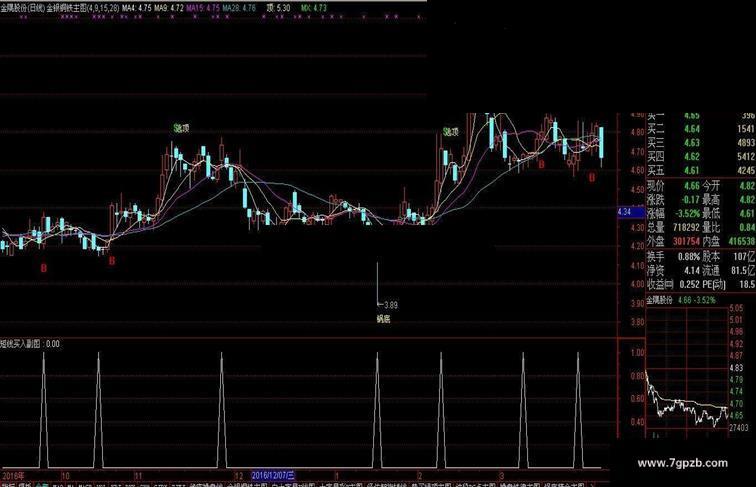Click the 27403 volume figure under mini chart
The height and width of the screenshot is (487, 756).
[739, 428]
